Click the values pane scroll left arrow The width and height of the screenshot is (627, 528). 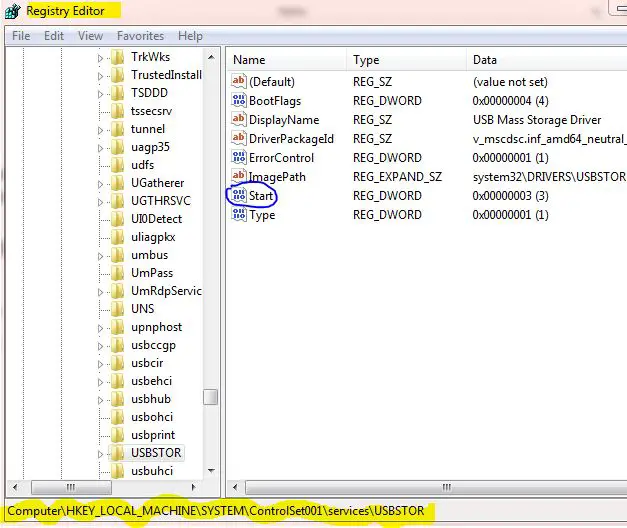point(235,487)
